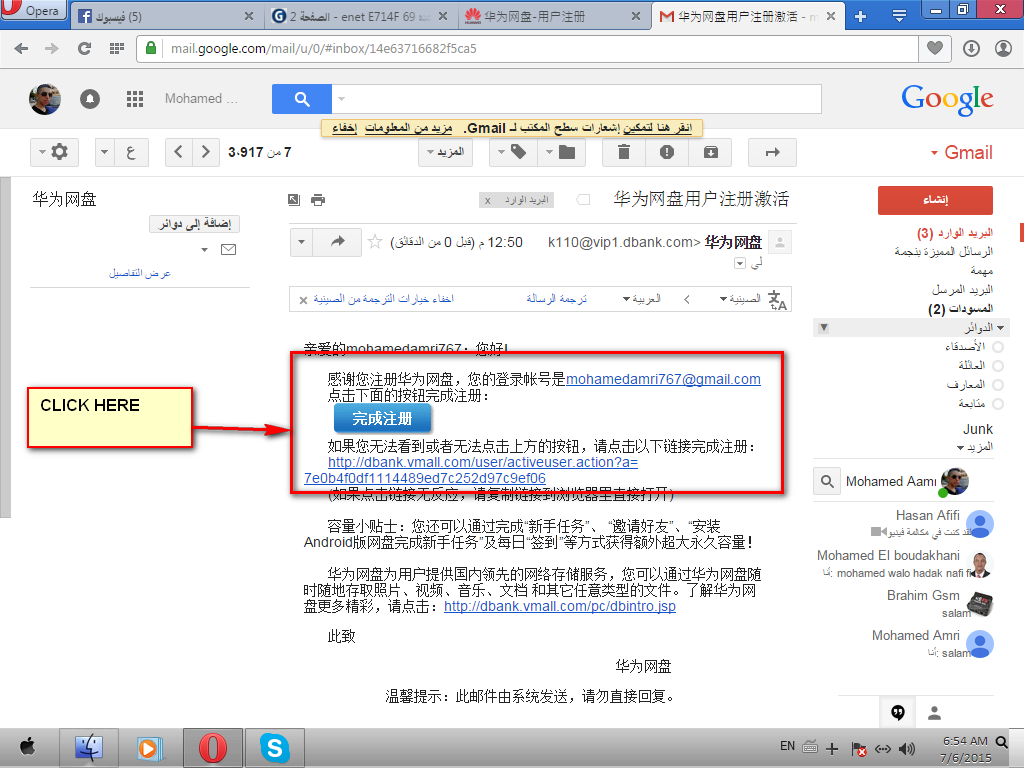Open Opera speed dial grid icon

pos(117,48)
